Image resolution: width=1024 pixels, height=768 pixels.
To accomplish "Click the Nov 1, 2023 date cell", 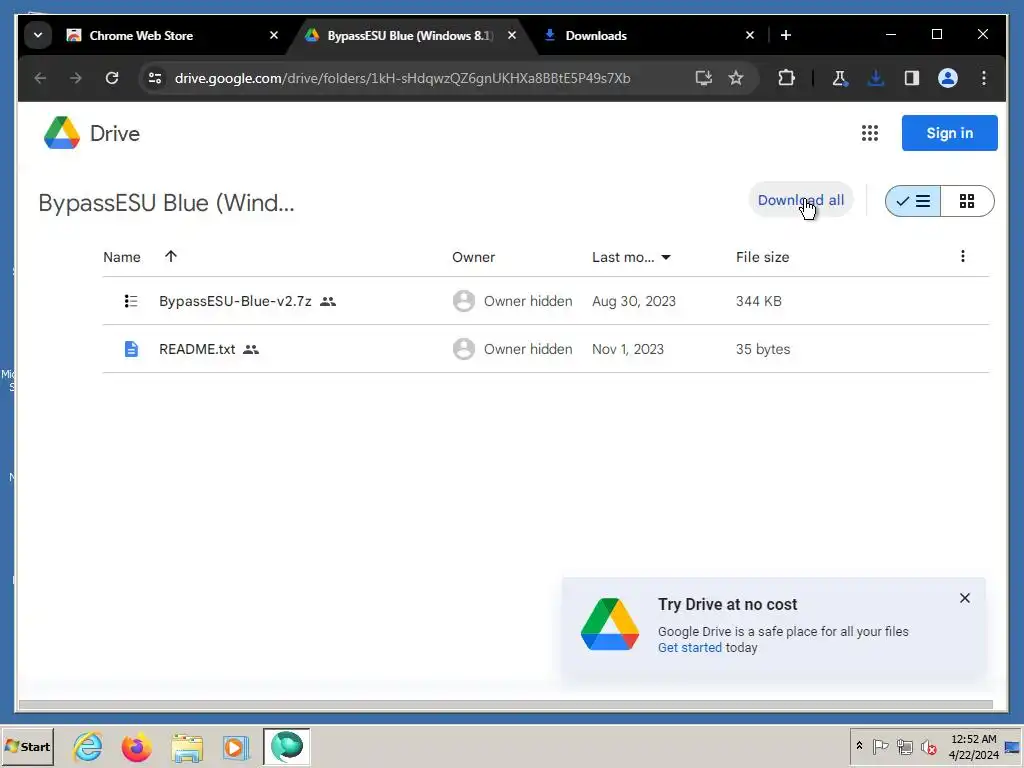I will [628, 349].
